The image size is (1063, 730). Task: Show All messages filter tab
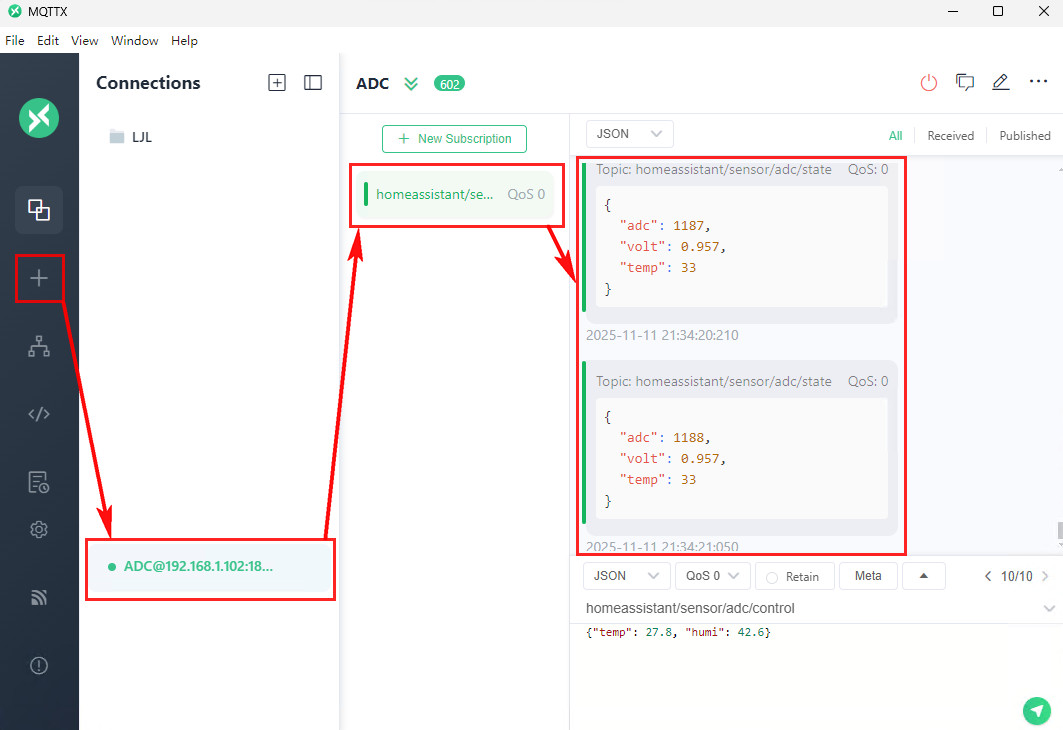click(x=896, y=136)
